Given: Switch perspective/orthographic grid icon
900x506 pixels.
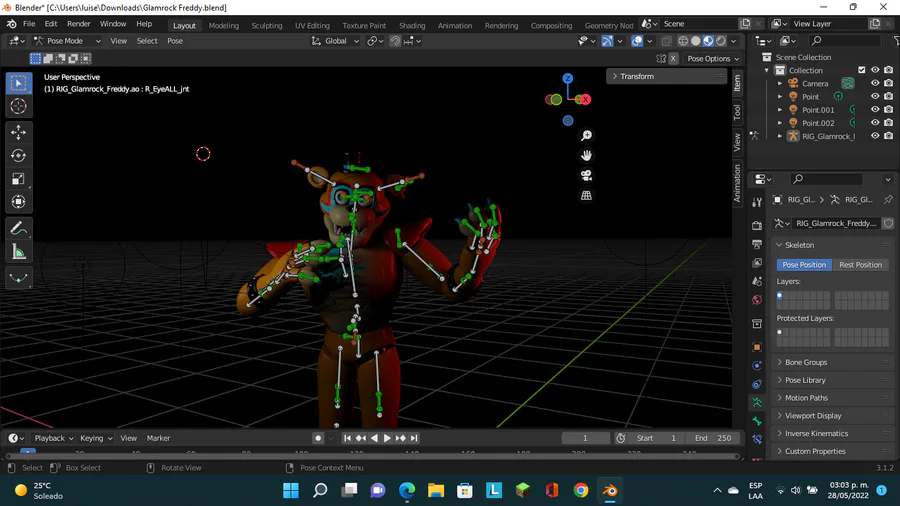Looking at the screenshot, I should 586,196.
